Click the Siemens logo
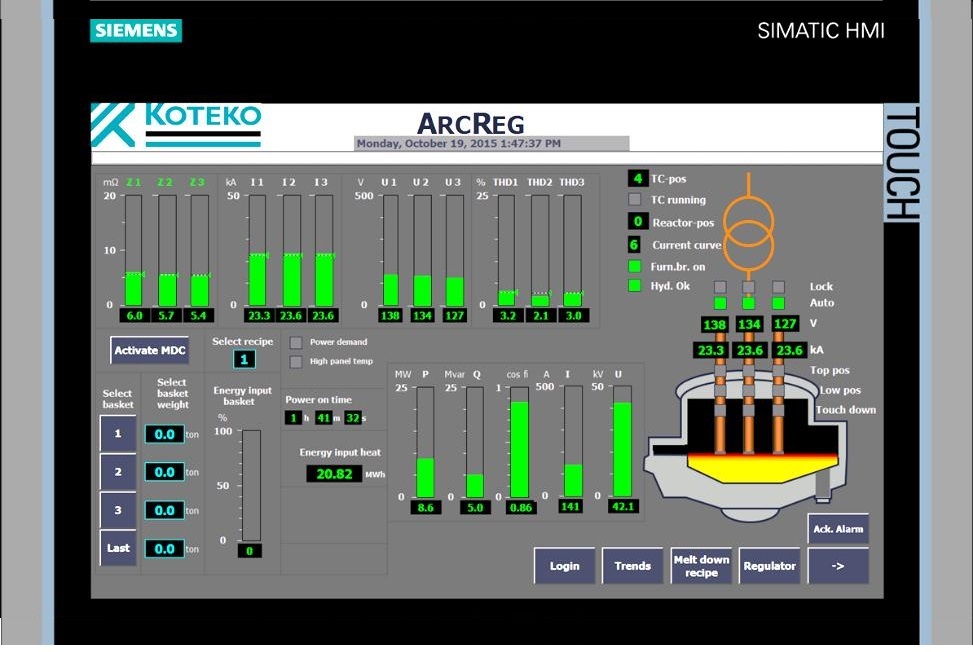 tap(136, 30)
